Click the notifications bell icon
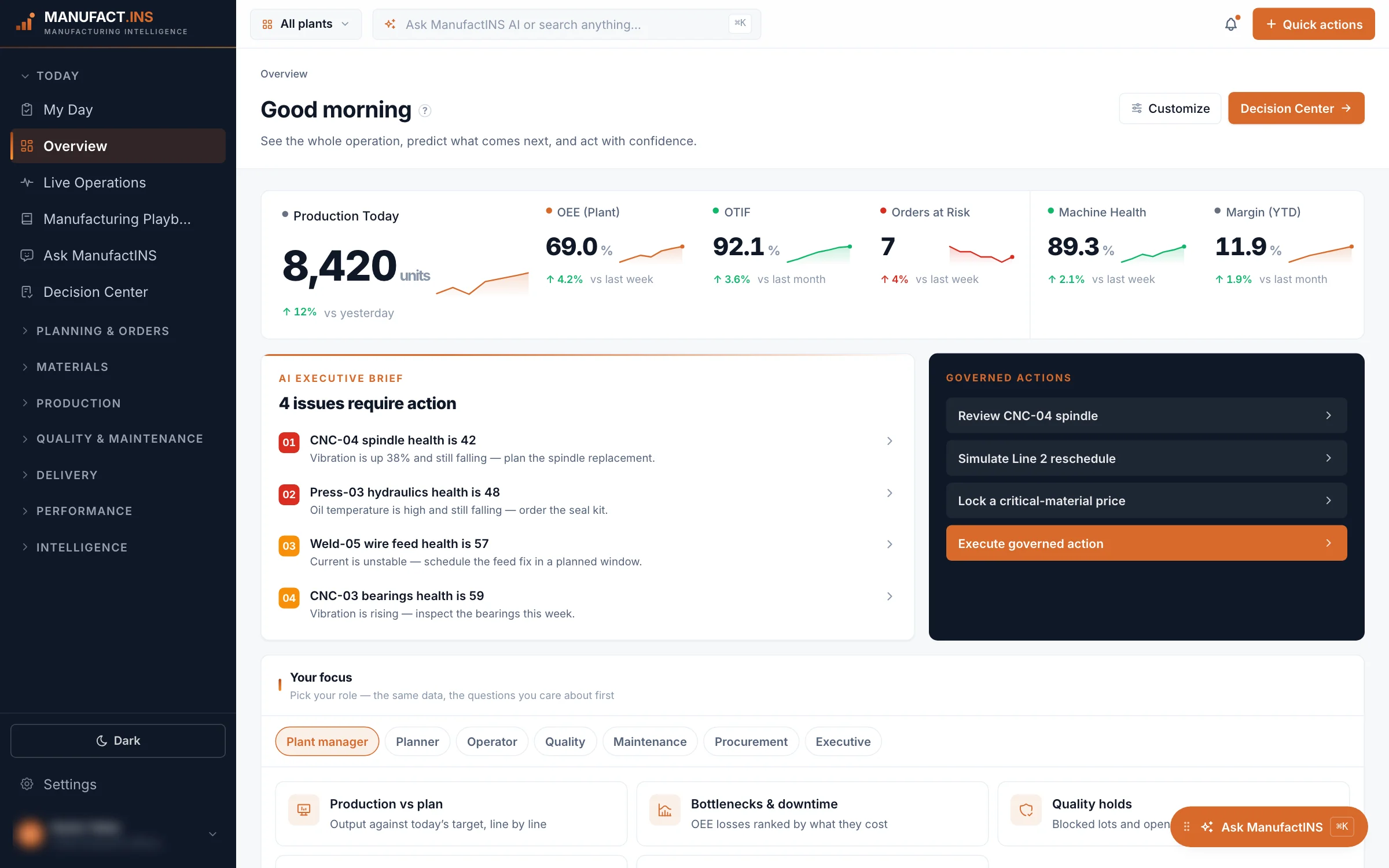 (x=1231, y=24)
